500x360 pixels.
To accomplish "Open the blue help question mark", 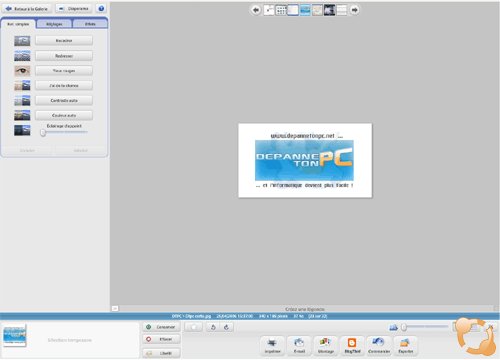I will pos(101,9).
